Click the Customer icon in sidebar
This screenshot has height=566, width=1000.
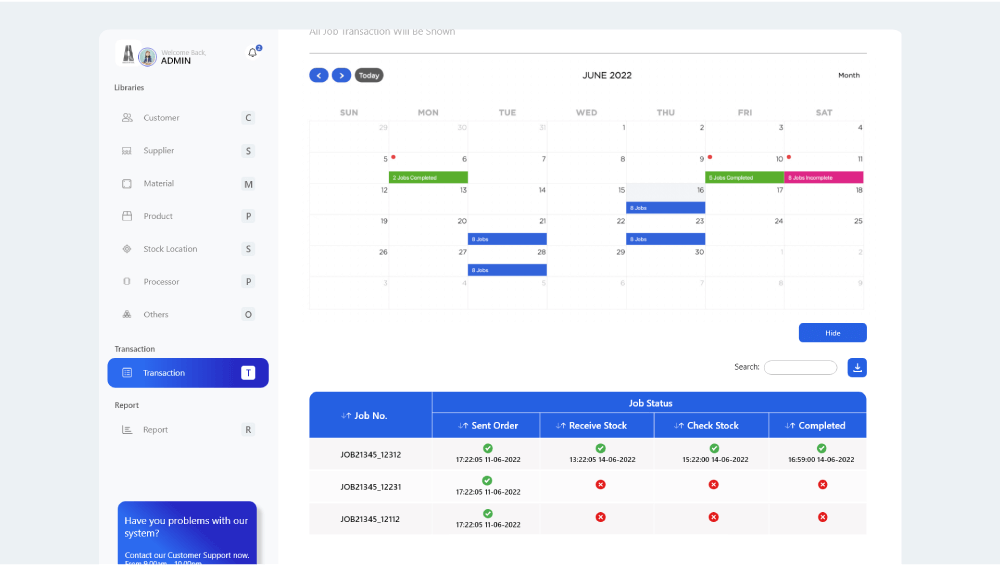(x=127, y=118)
